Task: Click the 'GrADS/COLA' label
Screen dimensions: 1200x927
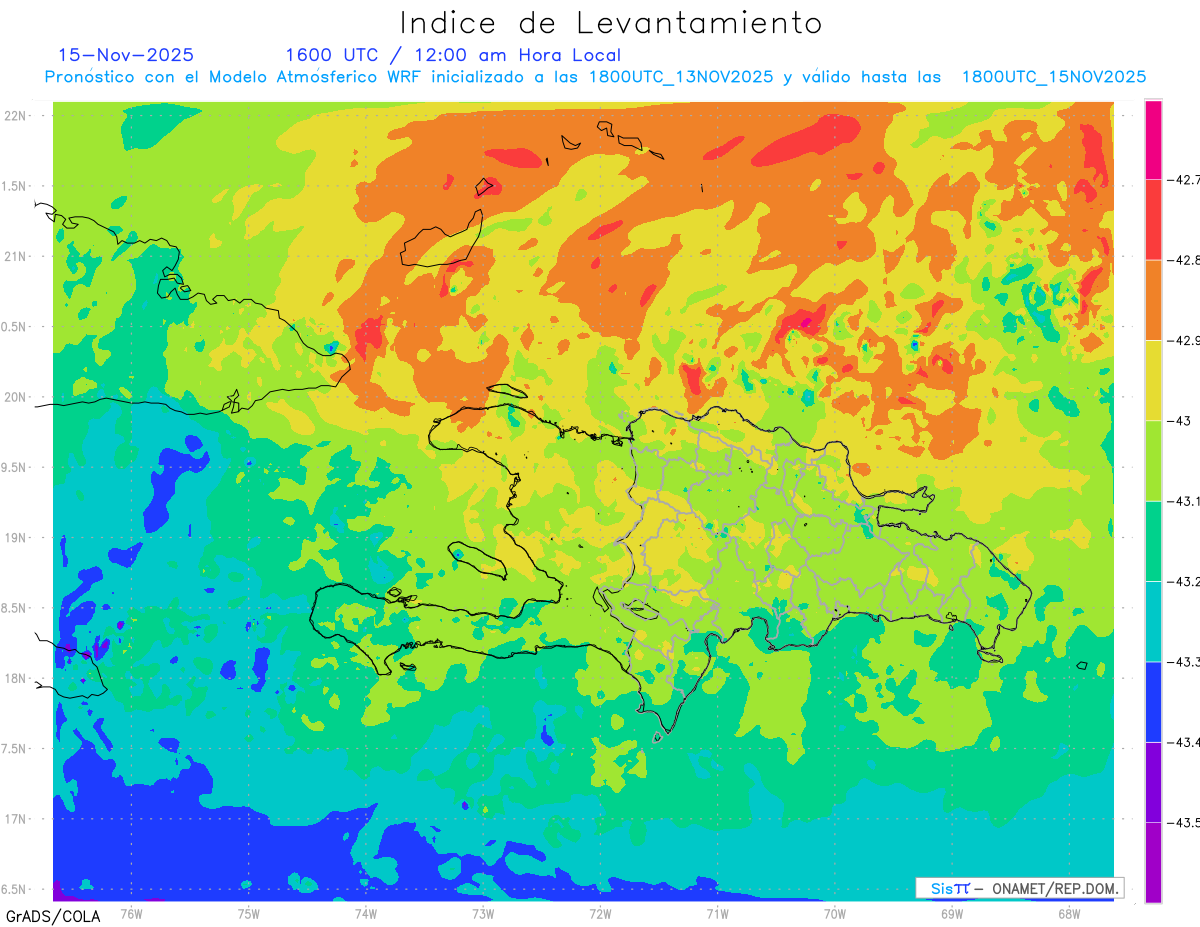Action: tap(53, 916)
